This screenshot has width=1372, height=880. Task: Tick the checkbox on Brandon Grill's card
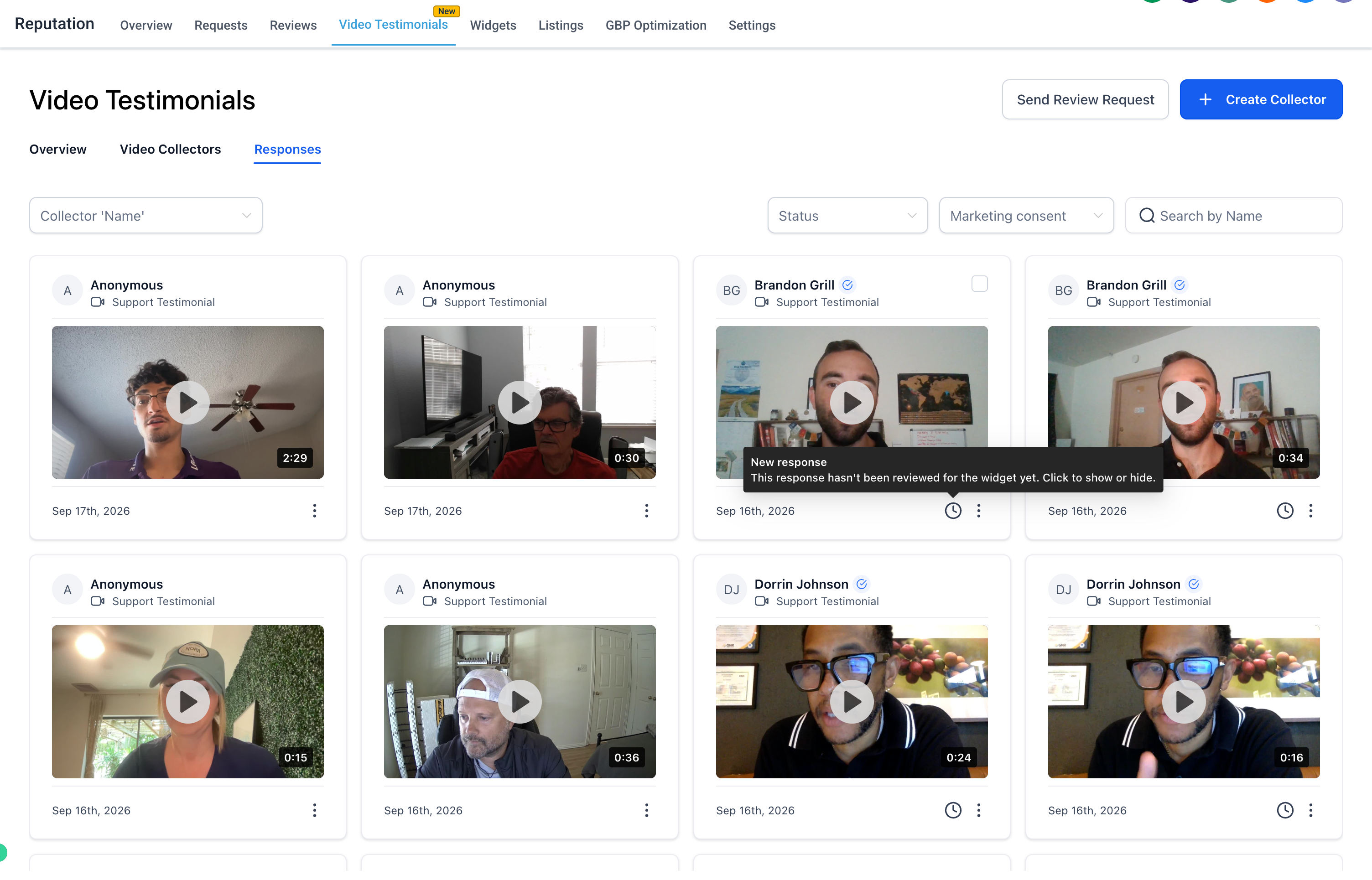pos(979,284)
